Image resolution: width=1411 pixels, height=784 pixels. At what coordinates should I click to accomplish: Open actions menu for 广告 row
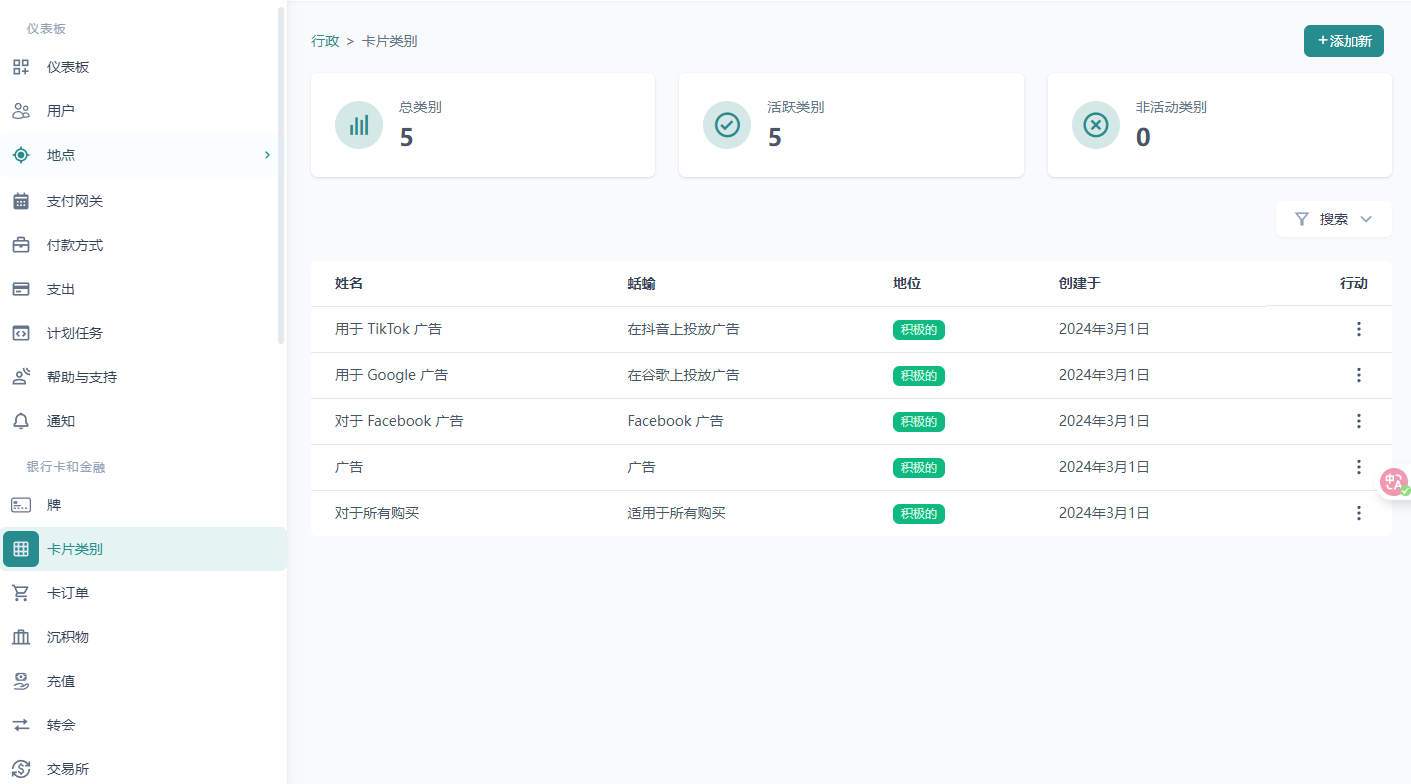click(x=1358, y=467)
